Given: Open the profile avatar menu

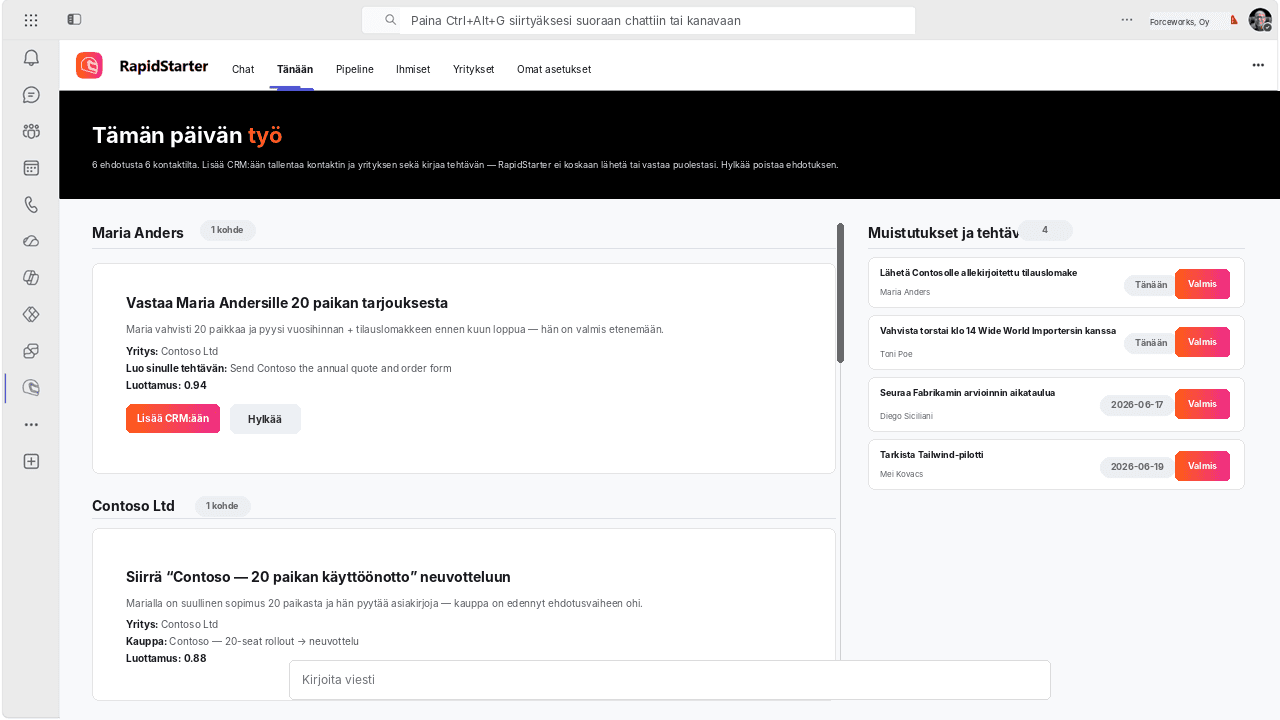Looking at the screenshot, I should [x=1260, y=20].
